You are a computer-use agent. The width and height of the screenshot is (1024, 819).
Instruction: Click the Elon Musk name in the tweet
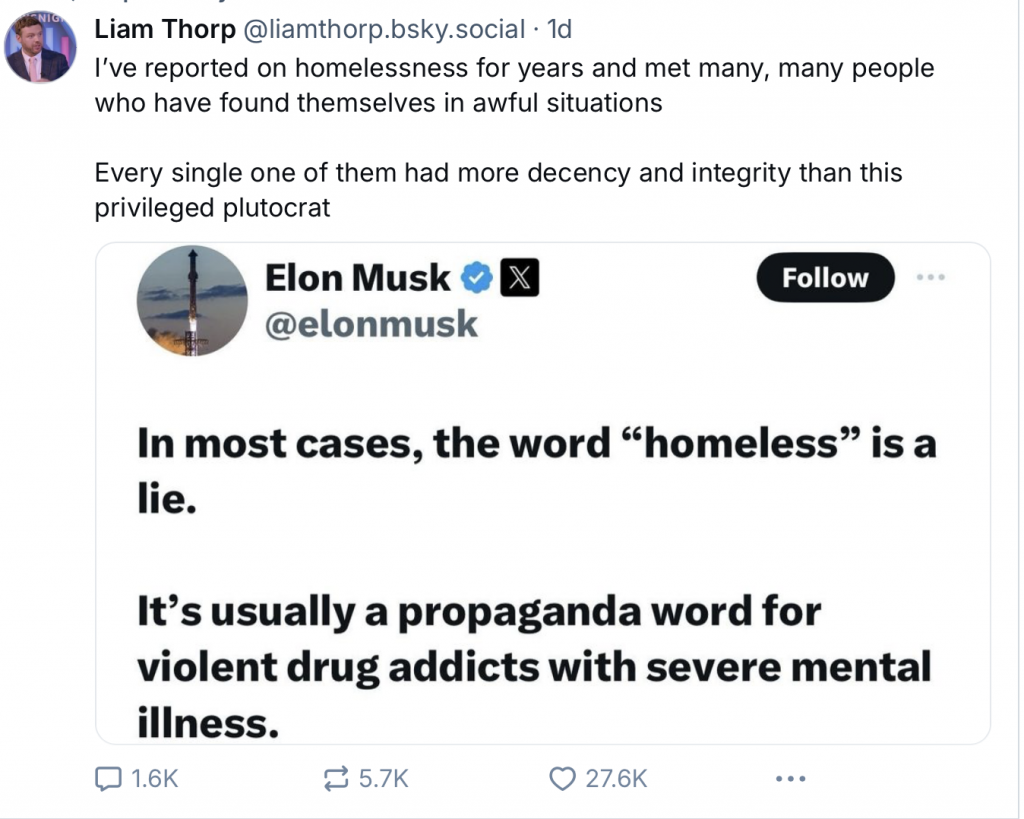[357, 279]
